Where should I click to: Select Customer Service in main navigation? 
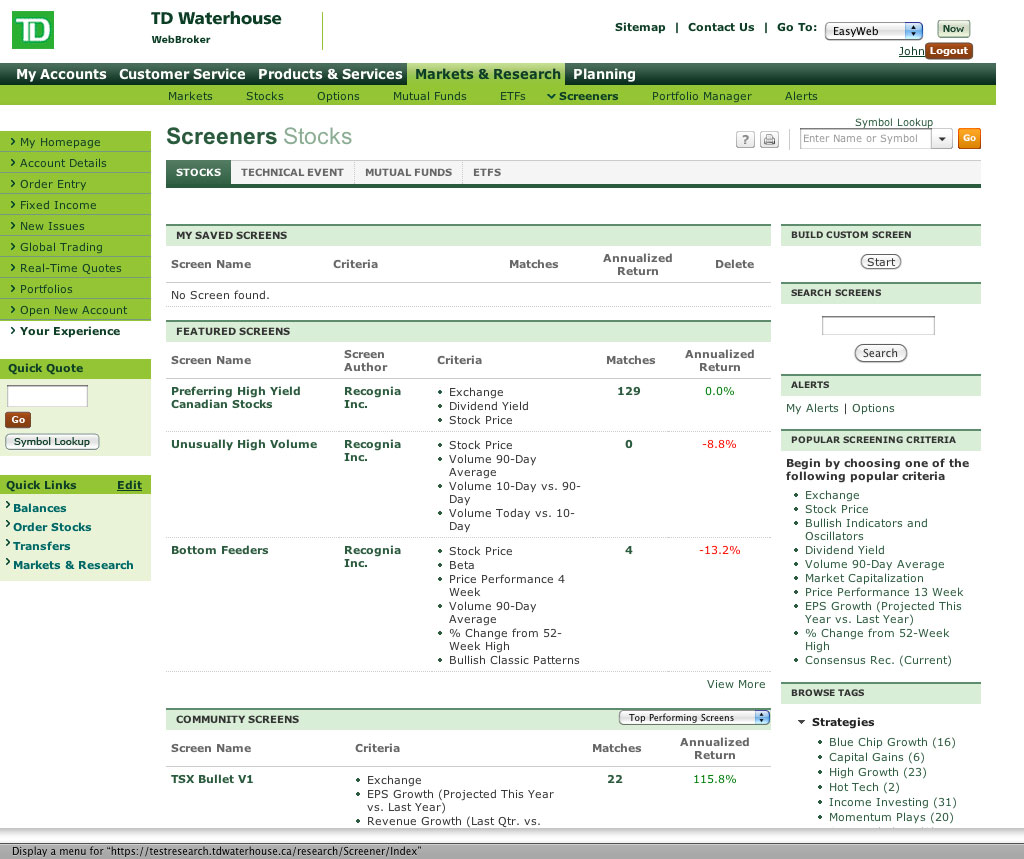[182, 74]
